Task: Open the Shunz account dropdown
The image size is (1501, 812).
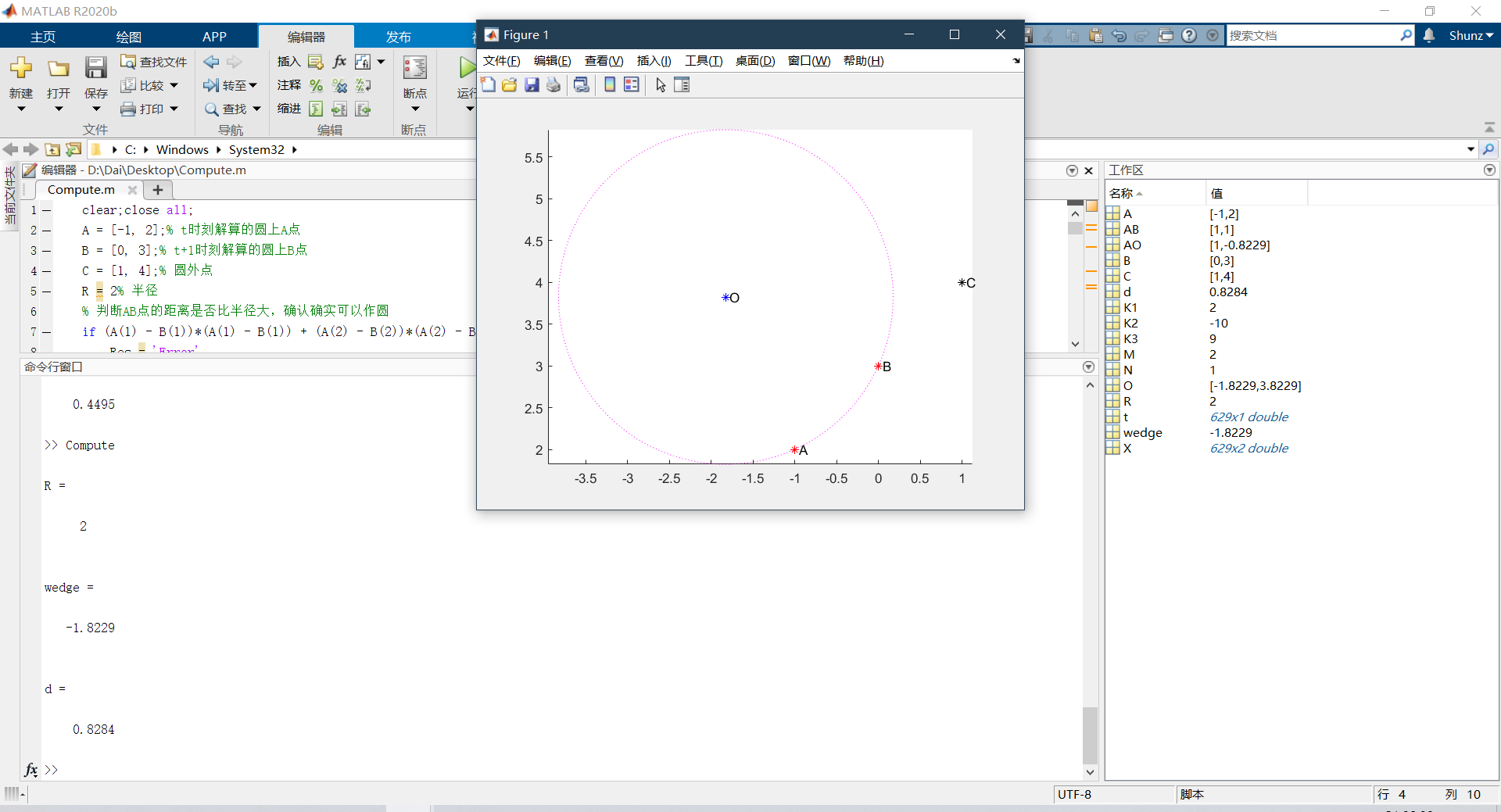Action: [1471, 35]
